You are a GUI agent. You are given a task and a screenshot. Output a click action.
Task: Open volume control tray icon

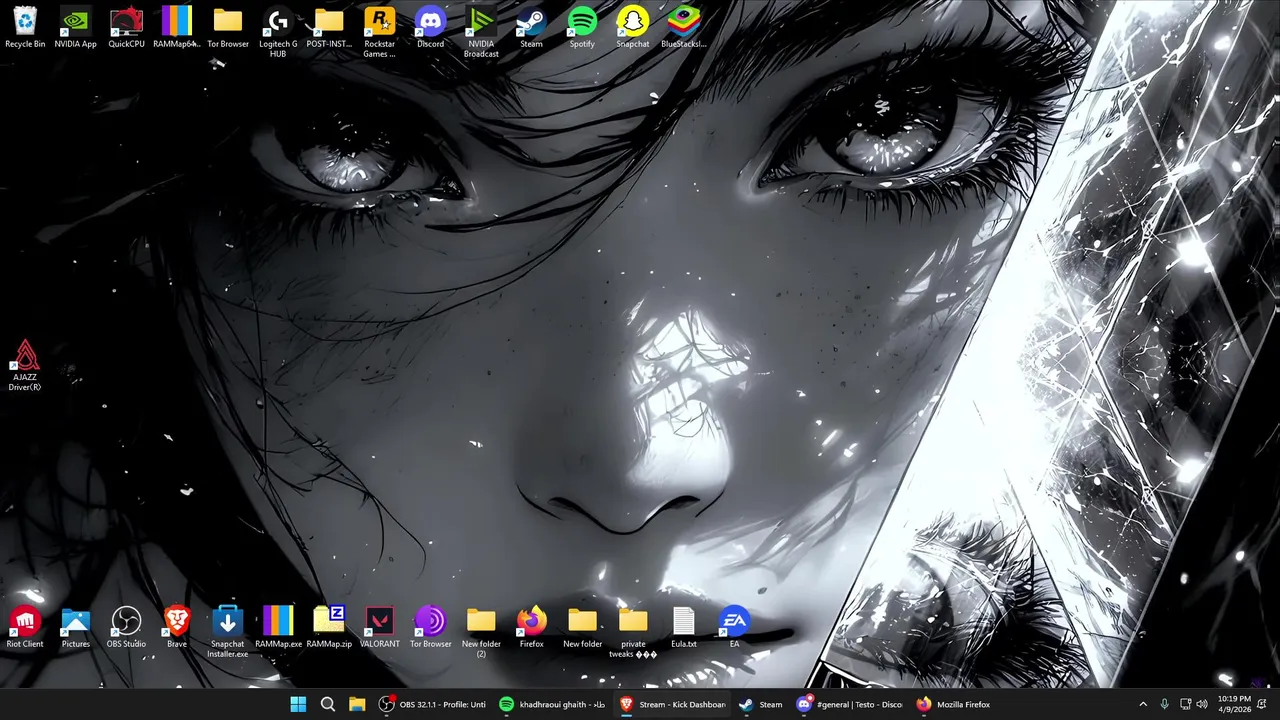click(1202, 704)
